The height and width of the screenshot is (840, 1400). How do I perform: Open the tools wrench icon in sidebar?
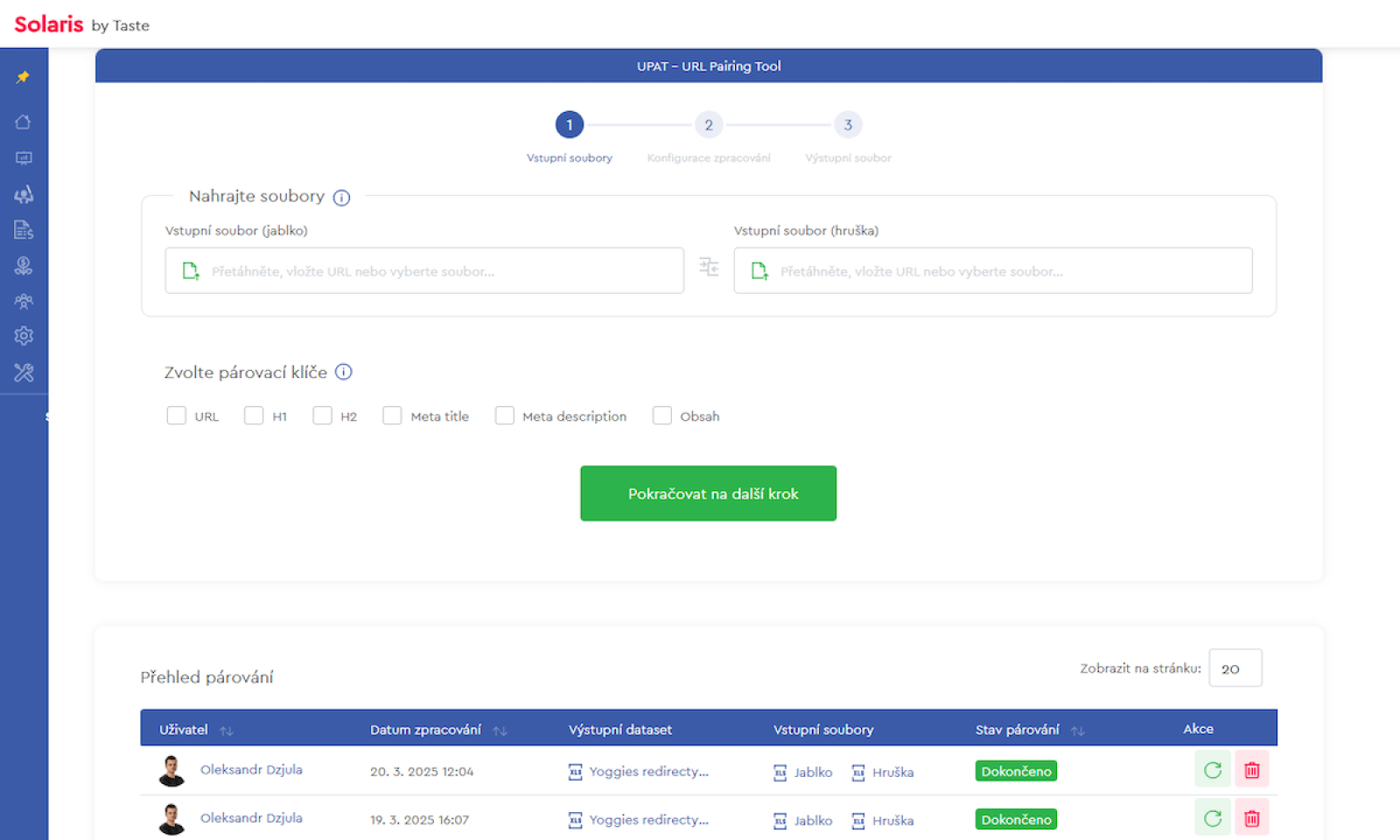coord(24,373)
